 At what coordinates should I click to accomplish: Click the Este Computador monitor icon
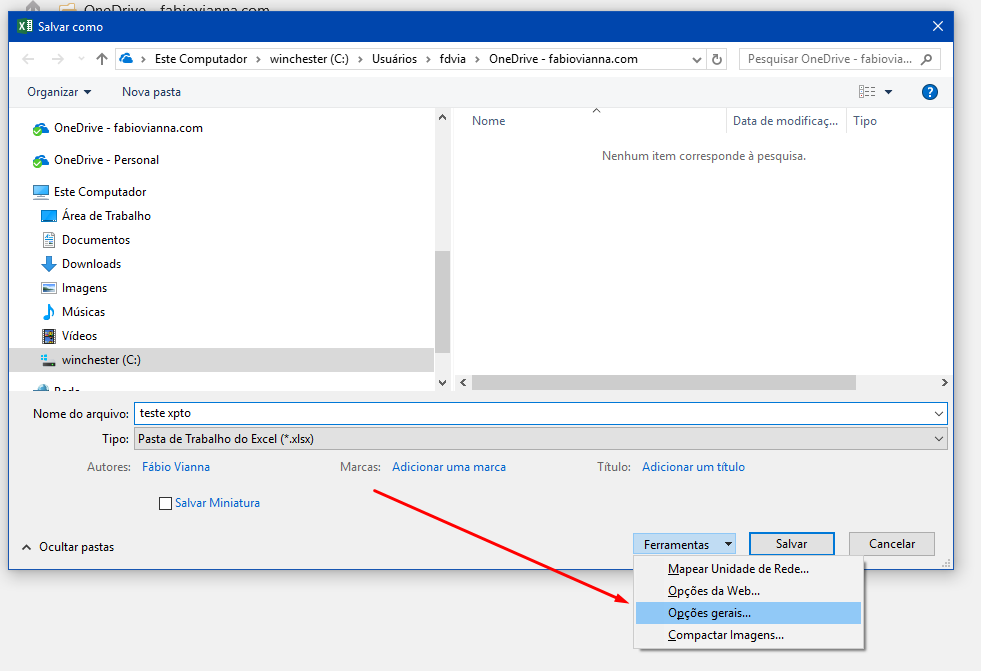click(41, 191)
